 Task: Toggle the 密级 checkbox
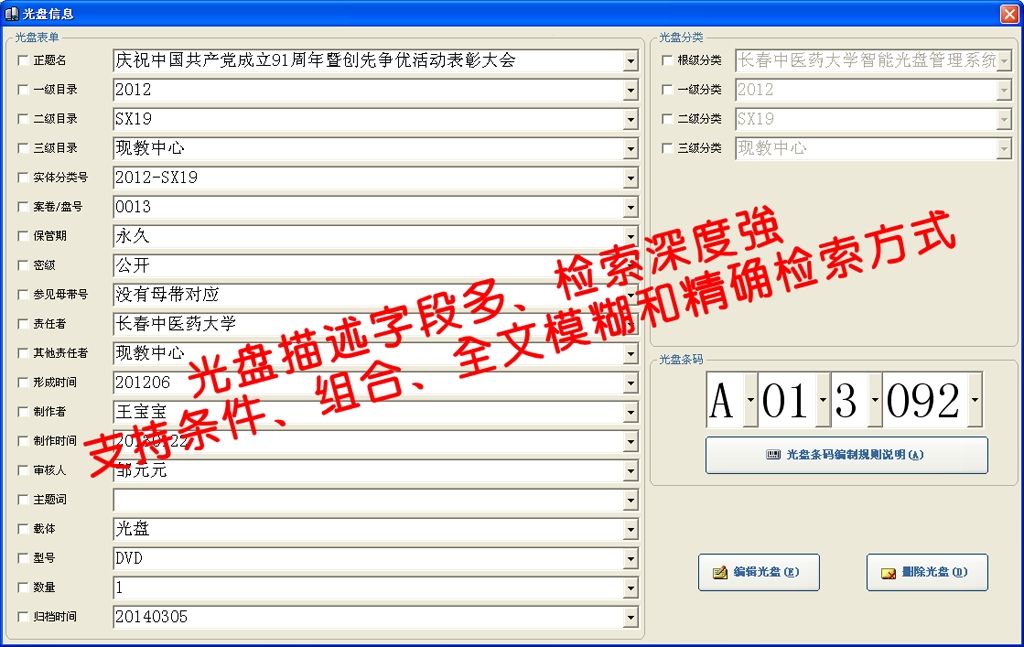point(23,266)
